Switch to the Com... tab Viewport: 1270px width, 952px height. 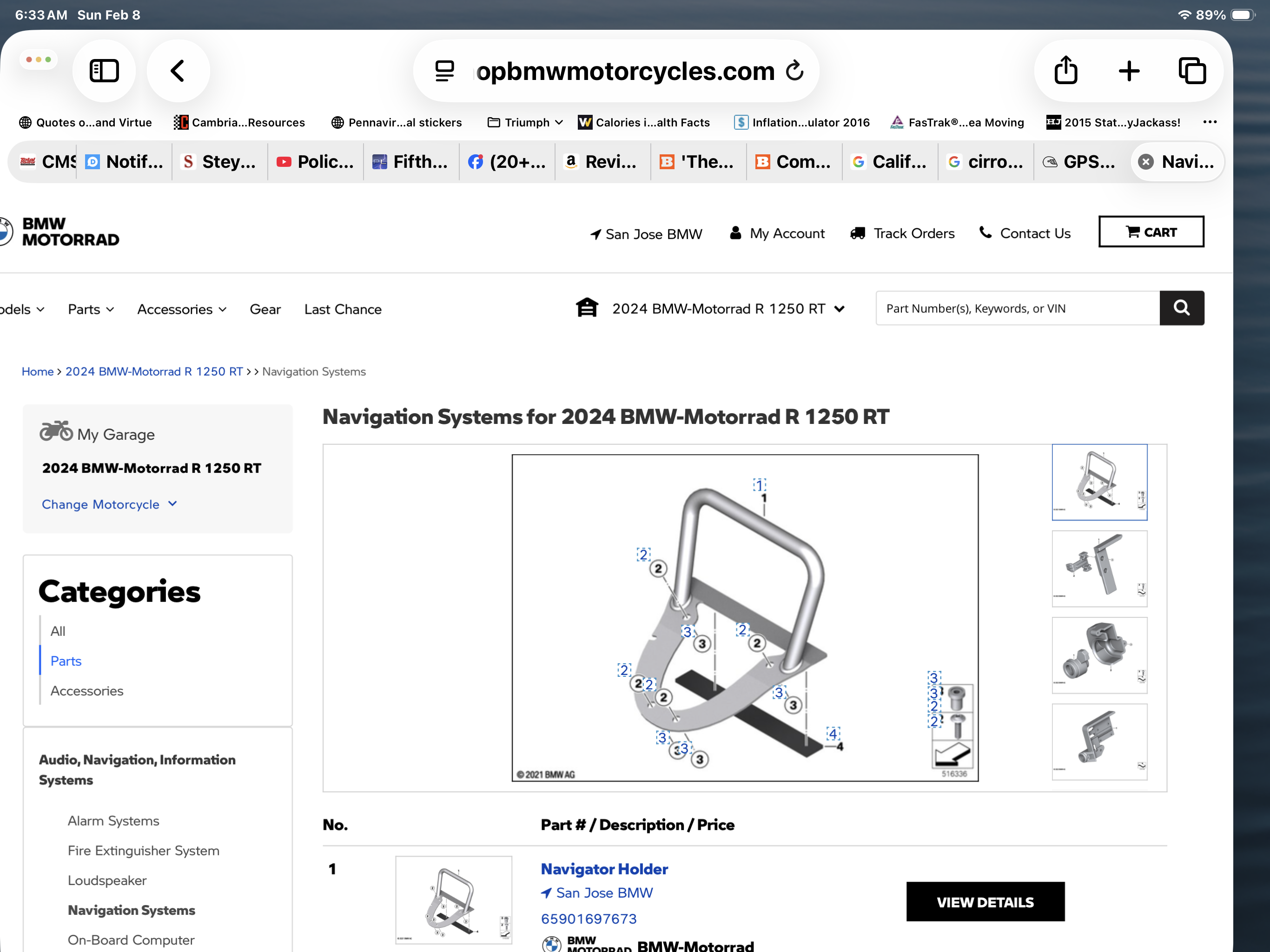coord(794,162)
